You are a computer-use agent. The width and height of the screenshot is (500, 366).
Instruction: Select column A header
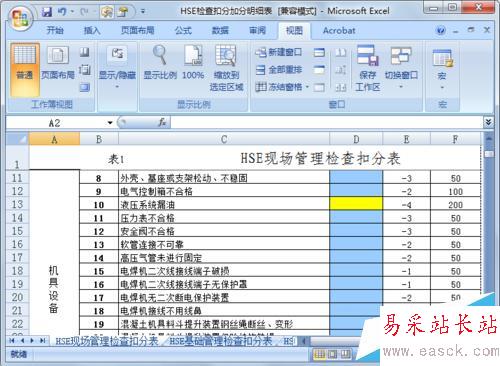[x=54, y=139]
